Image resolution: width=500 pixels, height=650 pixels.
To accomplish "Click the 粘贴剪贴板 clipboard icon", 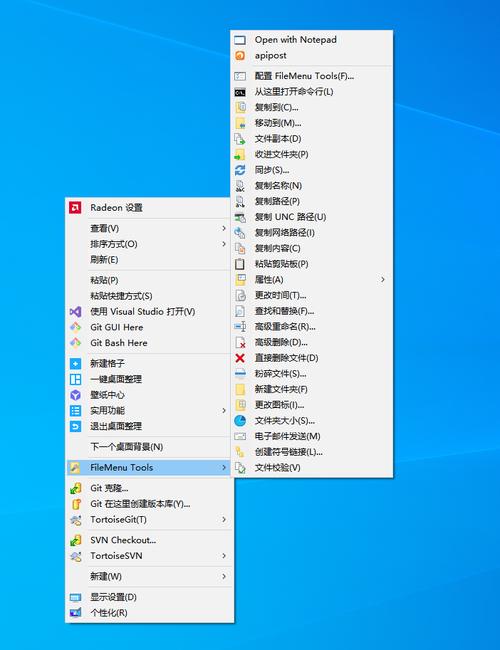I will (240, 264).
